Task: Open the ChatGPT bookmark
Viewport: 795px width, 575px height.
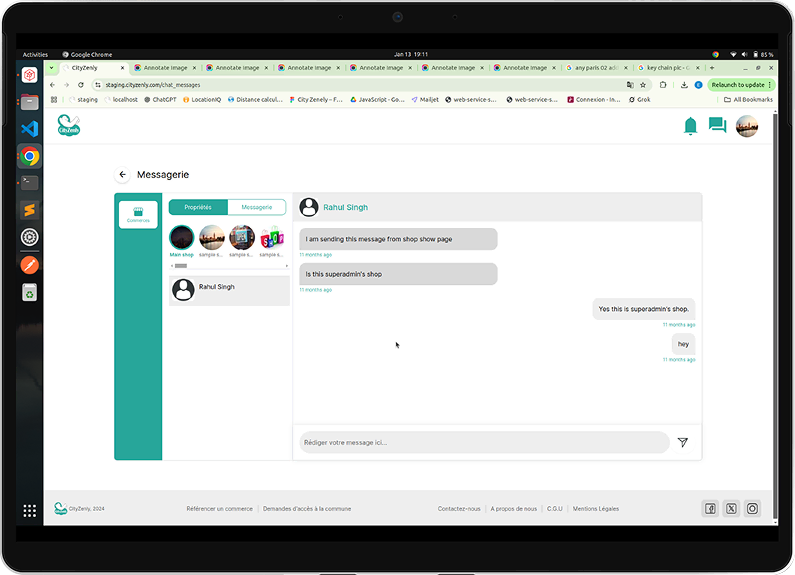Action: pyautogui.click(x=160, y=99)
